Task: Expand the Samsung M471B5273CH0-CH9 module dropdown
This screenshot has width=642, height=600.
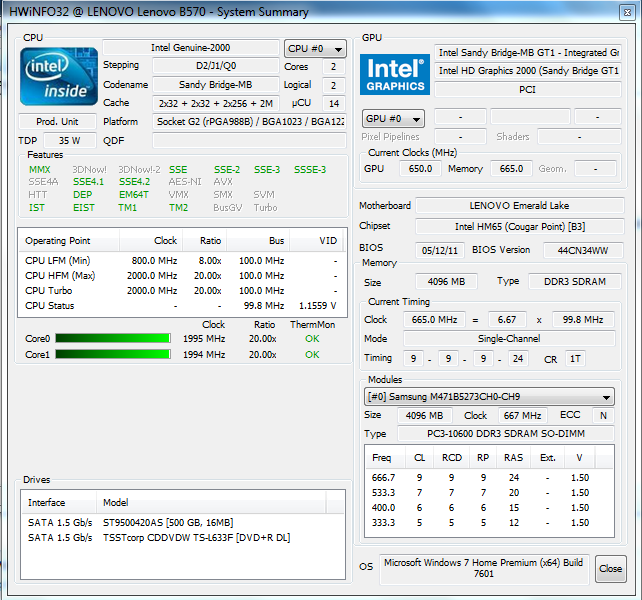Action: pyautogui.click(x=488, y=397)
